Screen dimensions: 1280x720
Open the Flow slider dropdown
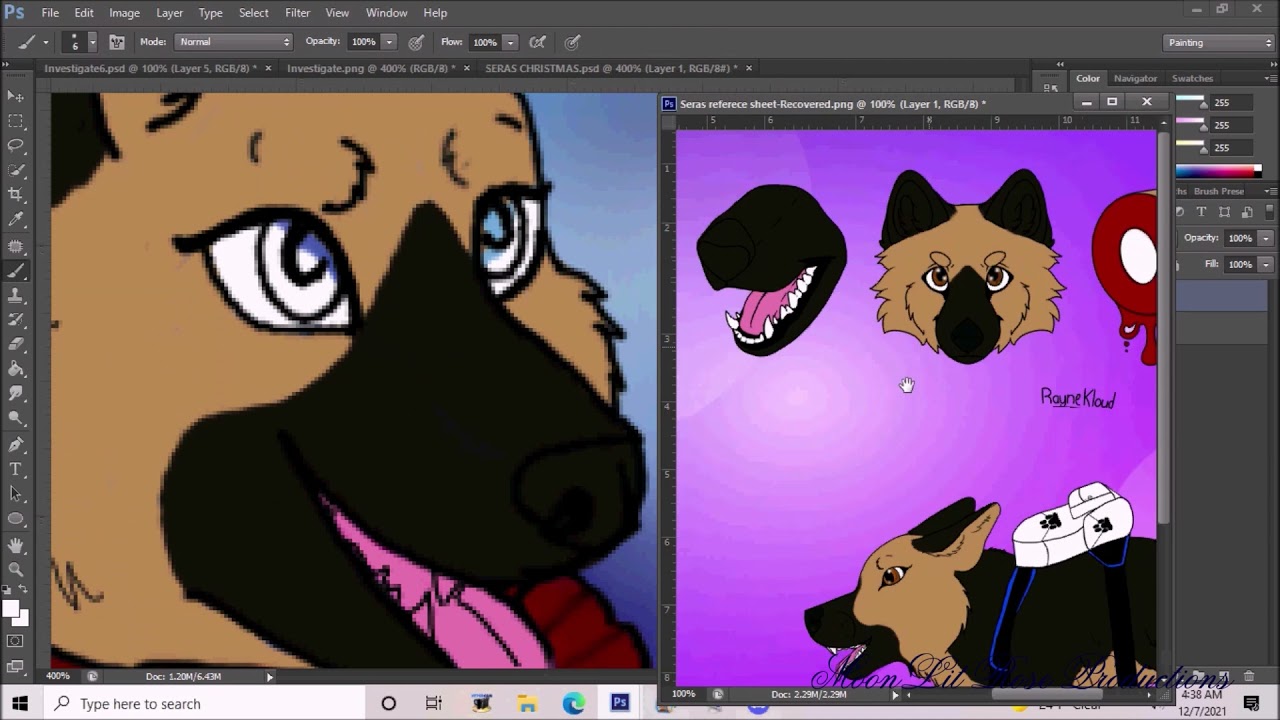pyautogui.click(x=510, y=42)
